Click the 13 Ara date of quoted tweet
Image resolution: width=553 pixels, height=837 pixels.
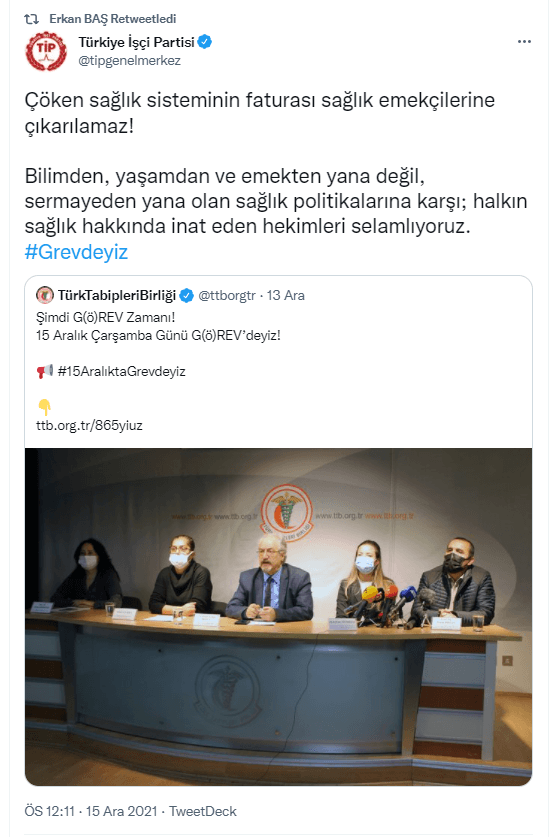pos(286,295)
